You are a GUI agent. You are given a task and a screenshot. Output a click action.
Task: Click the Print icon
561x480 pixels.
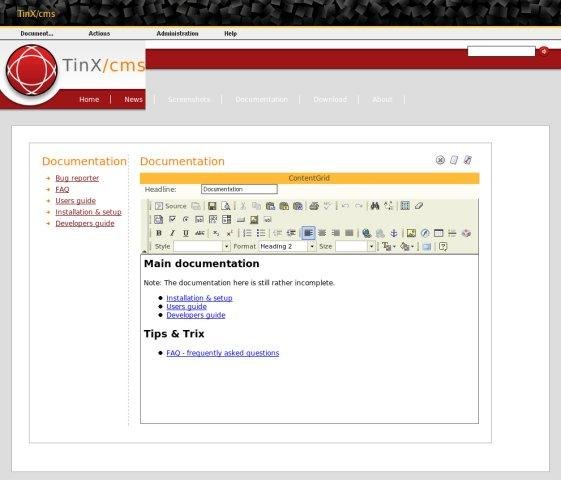(x=314, y=206)
